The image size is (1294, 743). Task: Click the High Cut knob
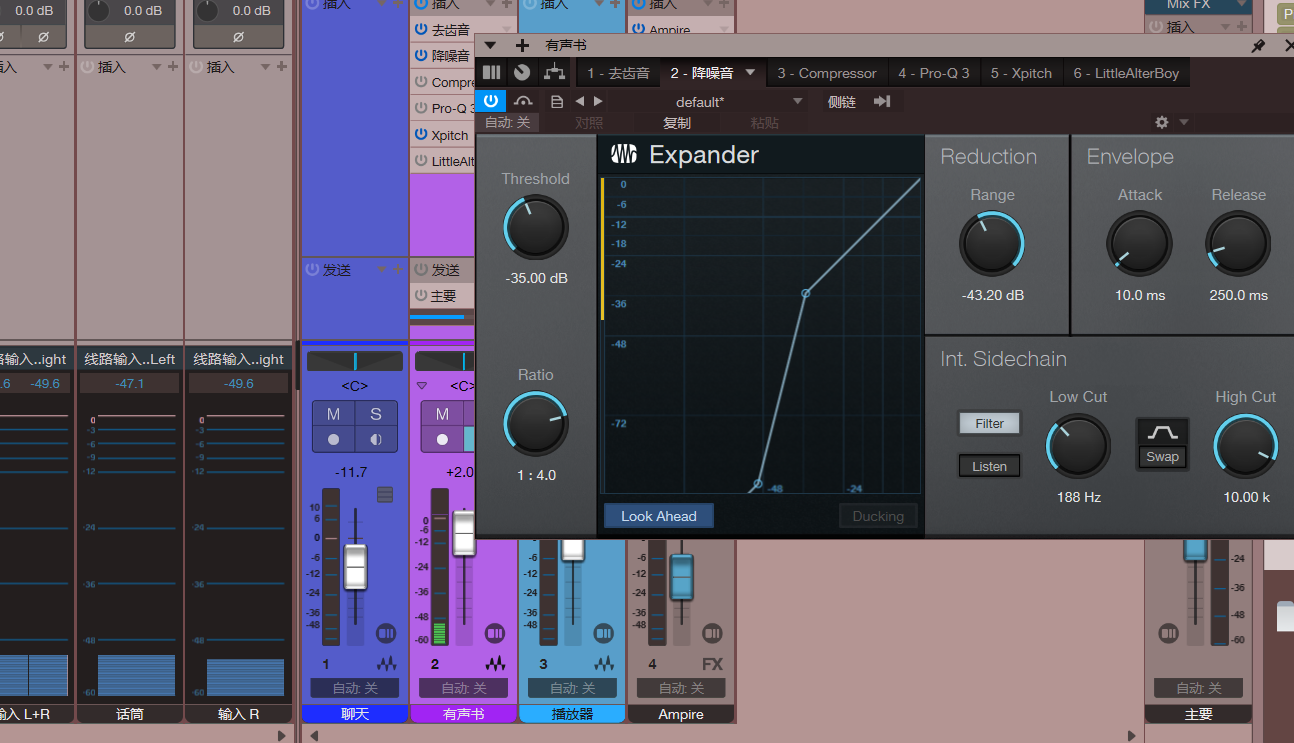[x=1246, y=446]
